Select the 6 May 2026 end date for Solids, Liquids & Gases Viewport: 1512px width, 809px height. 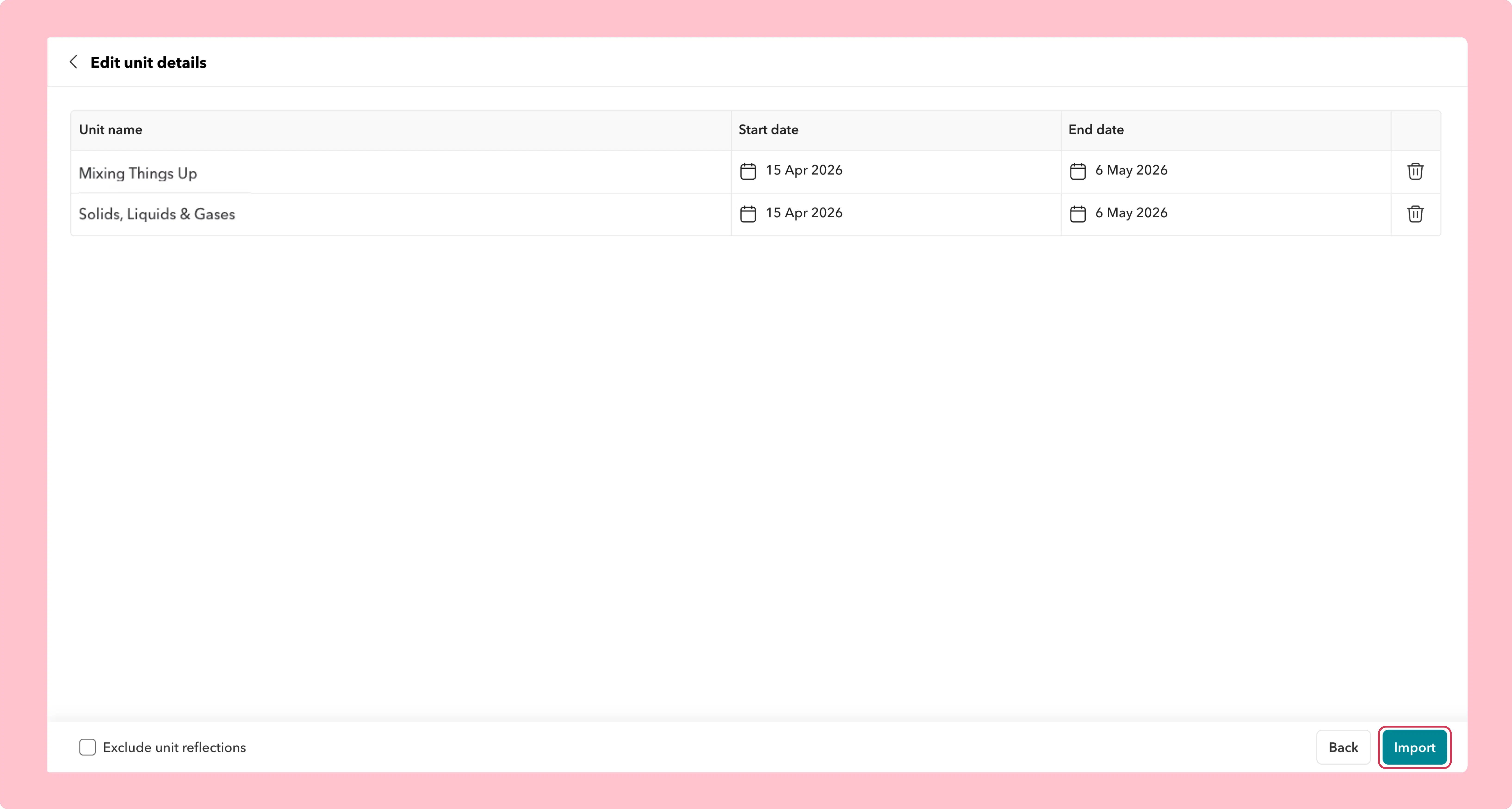point(1131,213)
